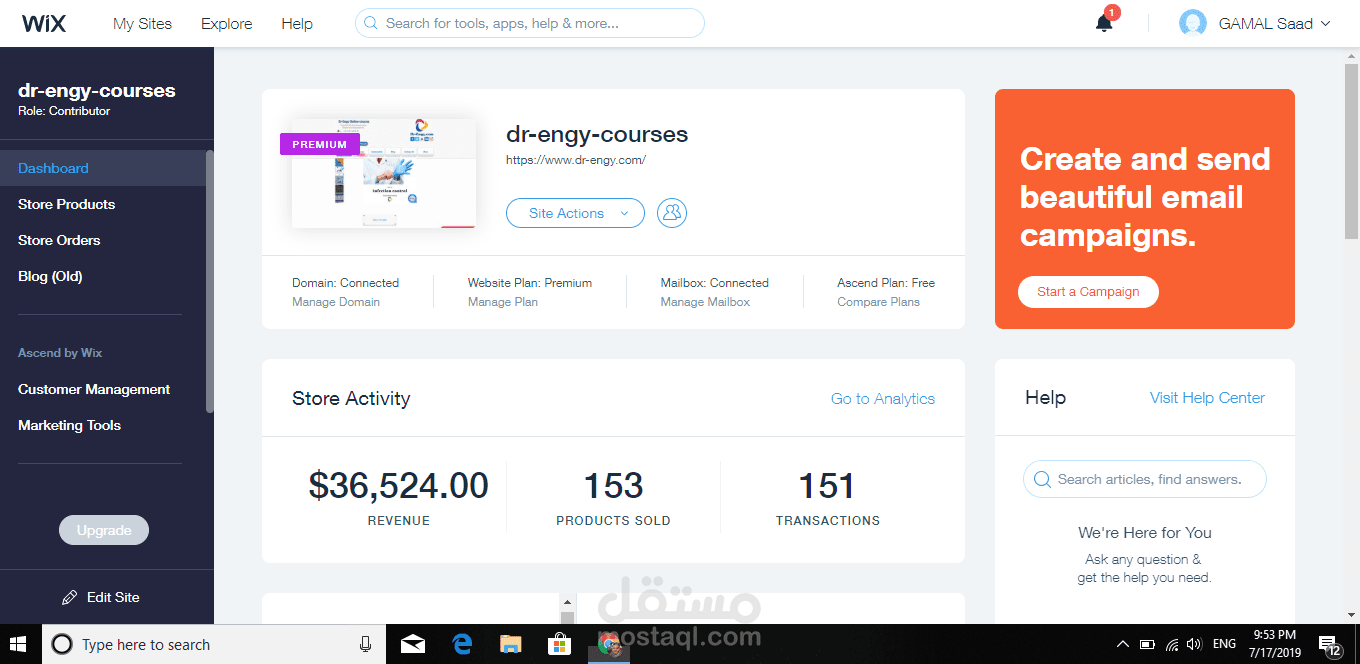The width and height of the screenshot is (1360, 664).
Task: Click the Wix logo
Action: tap(44, 23)
